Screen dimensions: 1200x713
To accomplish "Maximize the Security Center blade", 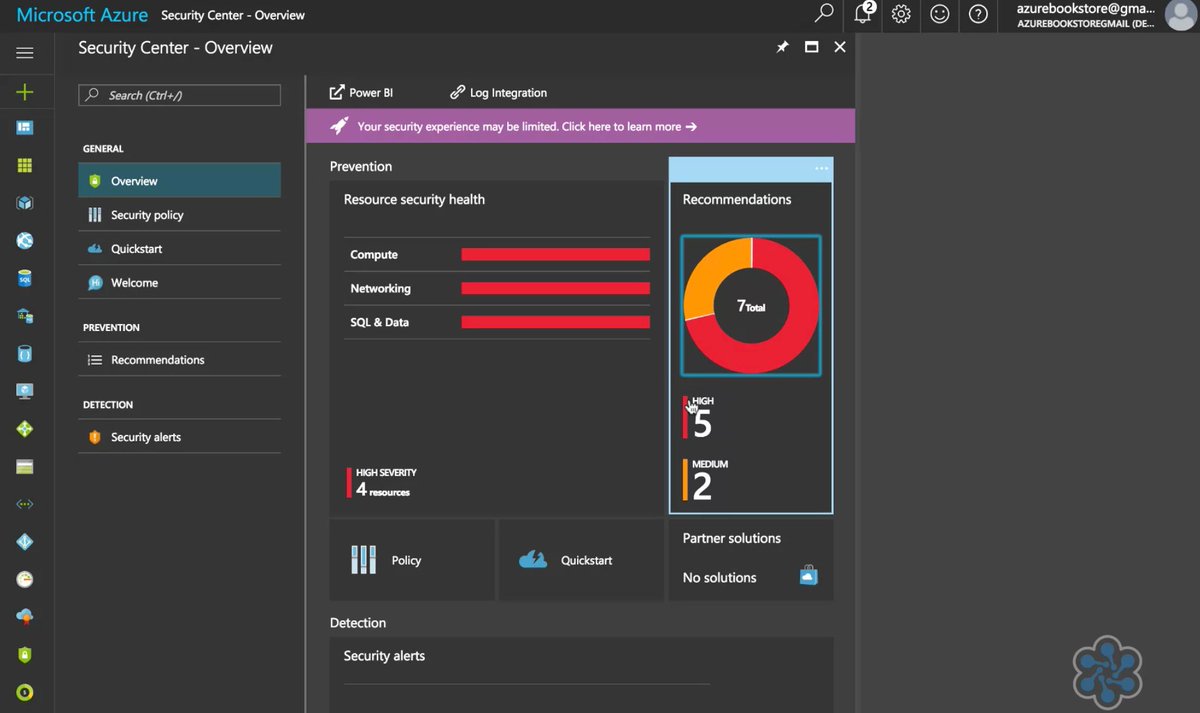I will click(x=812, y=47).
